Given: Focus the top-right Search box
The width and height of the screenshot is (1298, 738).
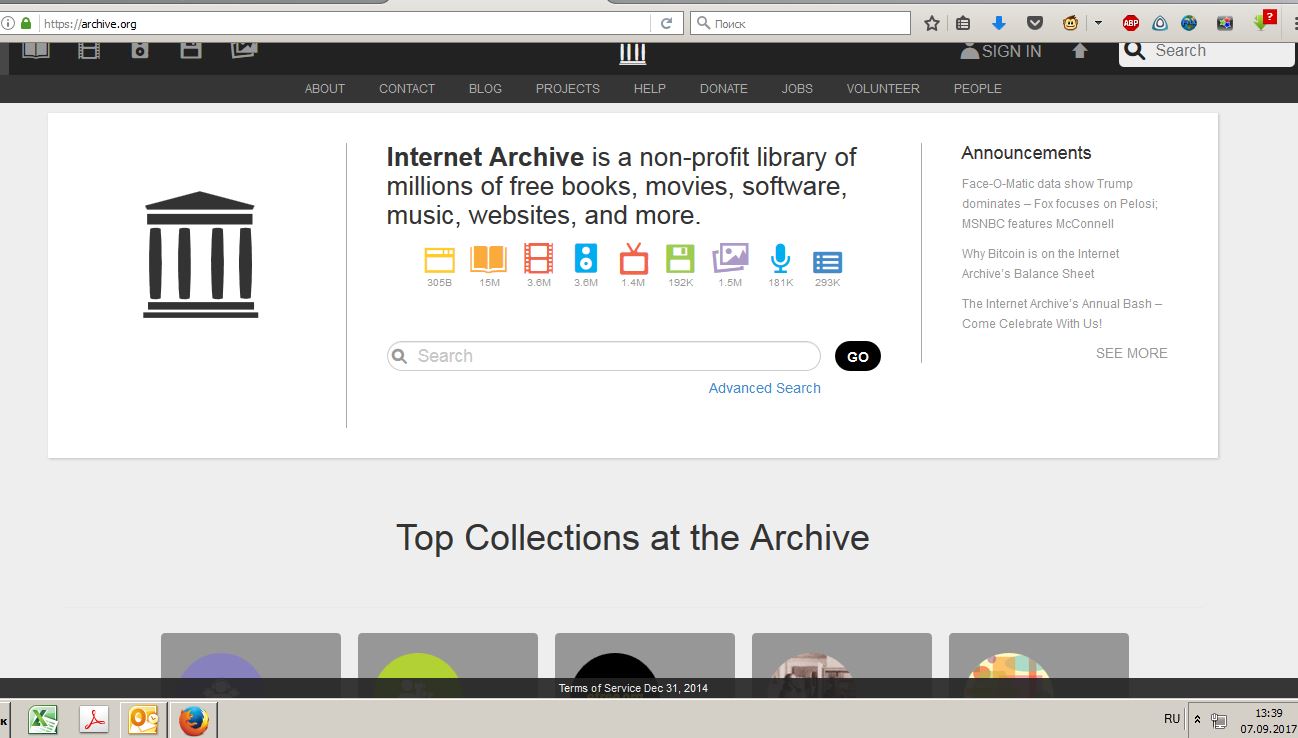Looking at the screenshot, I should 1207,51.
